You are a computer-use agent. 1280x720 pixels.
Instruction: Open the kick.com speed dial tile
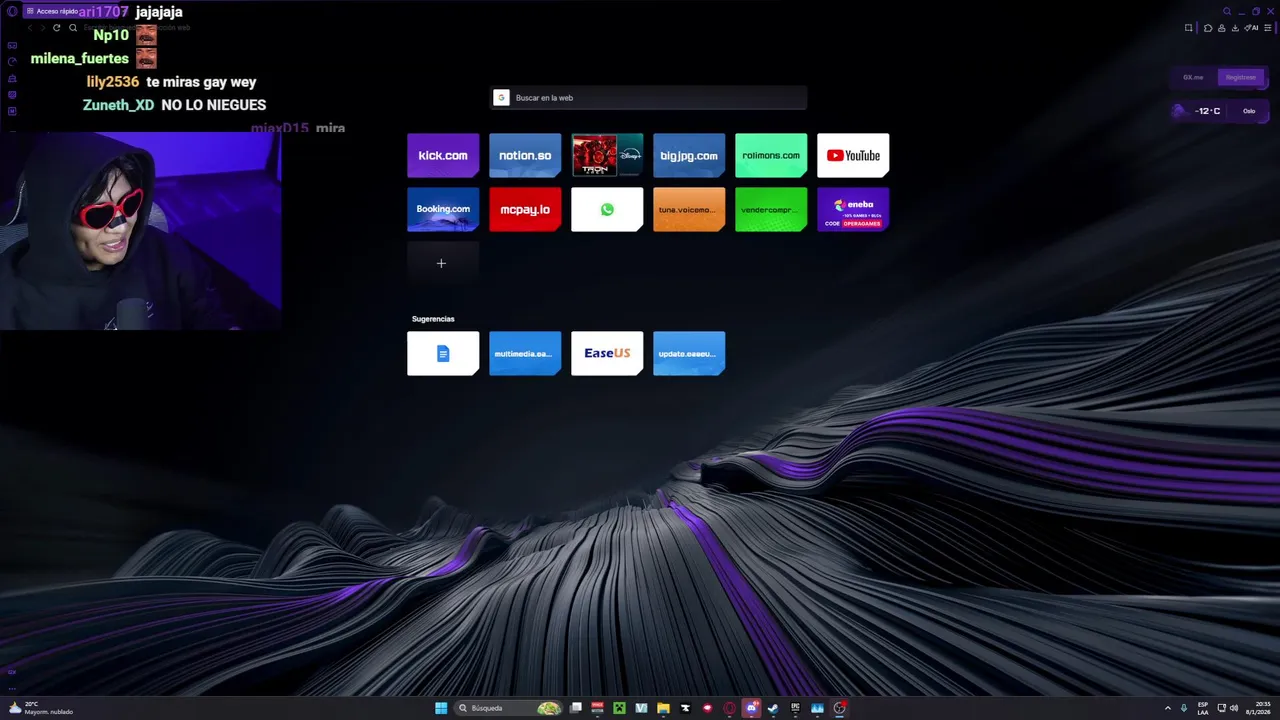[443, 155]
